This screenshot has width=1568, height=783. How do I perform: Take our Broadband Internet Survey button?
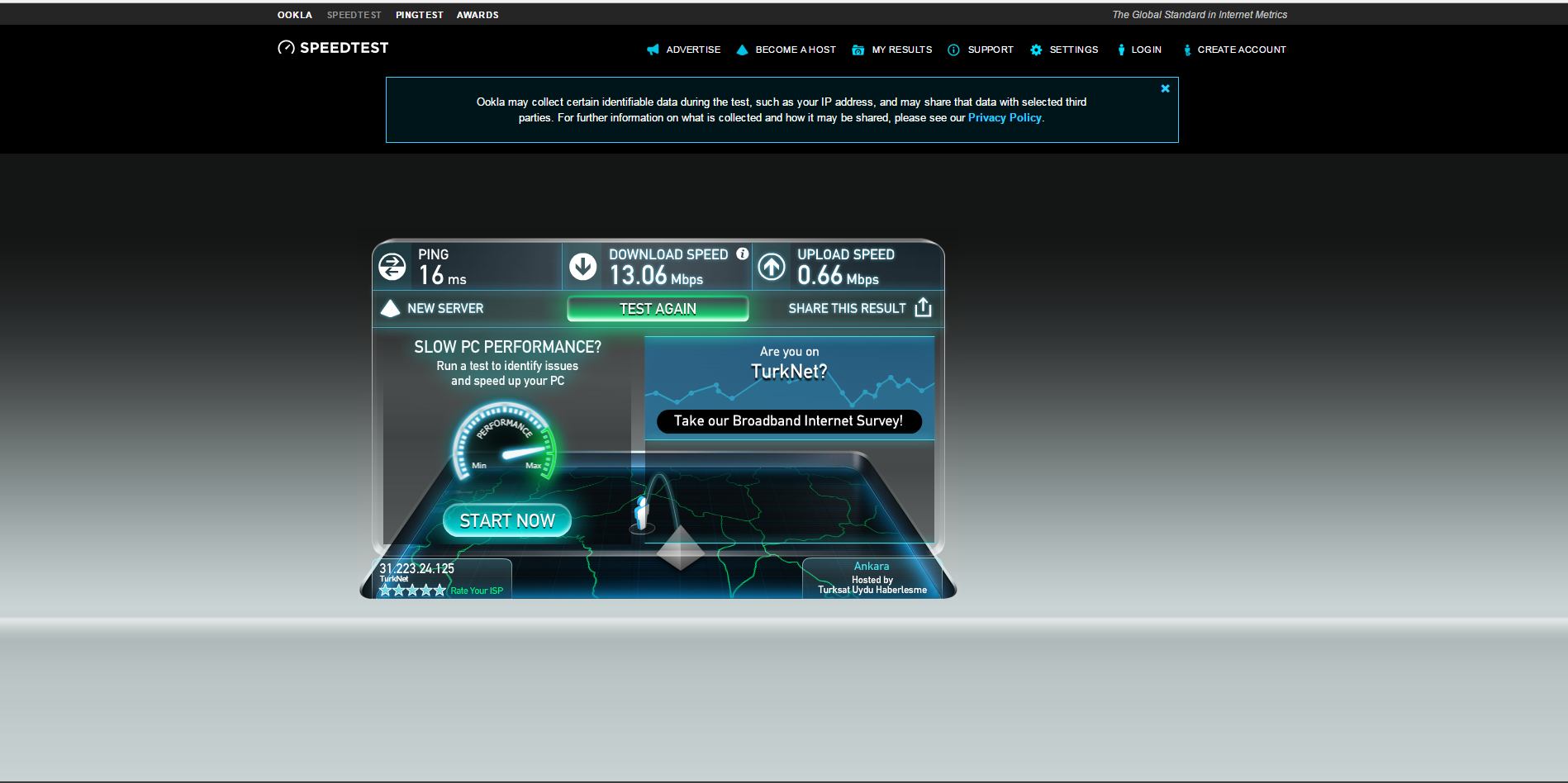[x=788, y=421]
